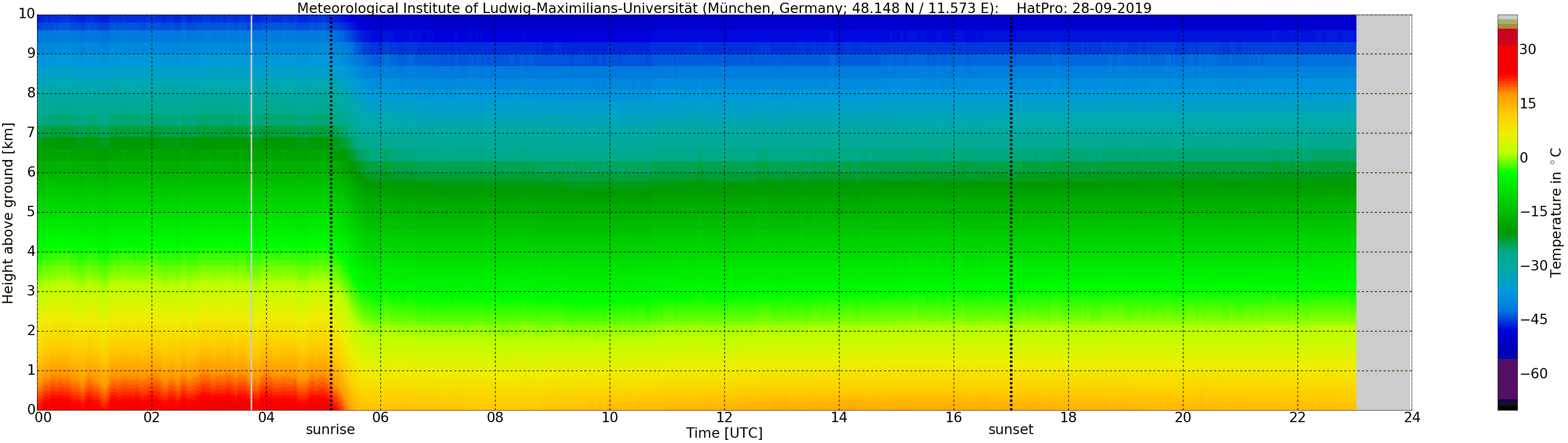
Task: Click the 18 tick on the time axis
Action: tap(1068, 417)
